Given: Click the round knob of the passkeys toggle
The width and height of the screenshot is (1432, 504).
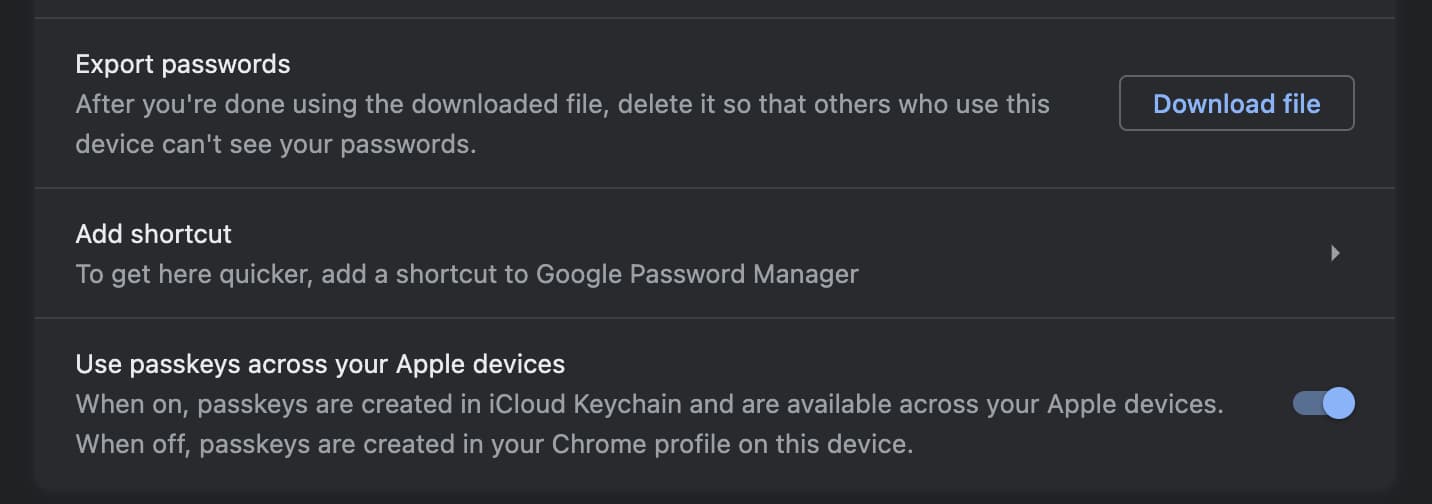Looking at the screenshot, I should pos(1339,403).
